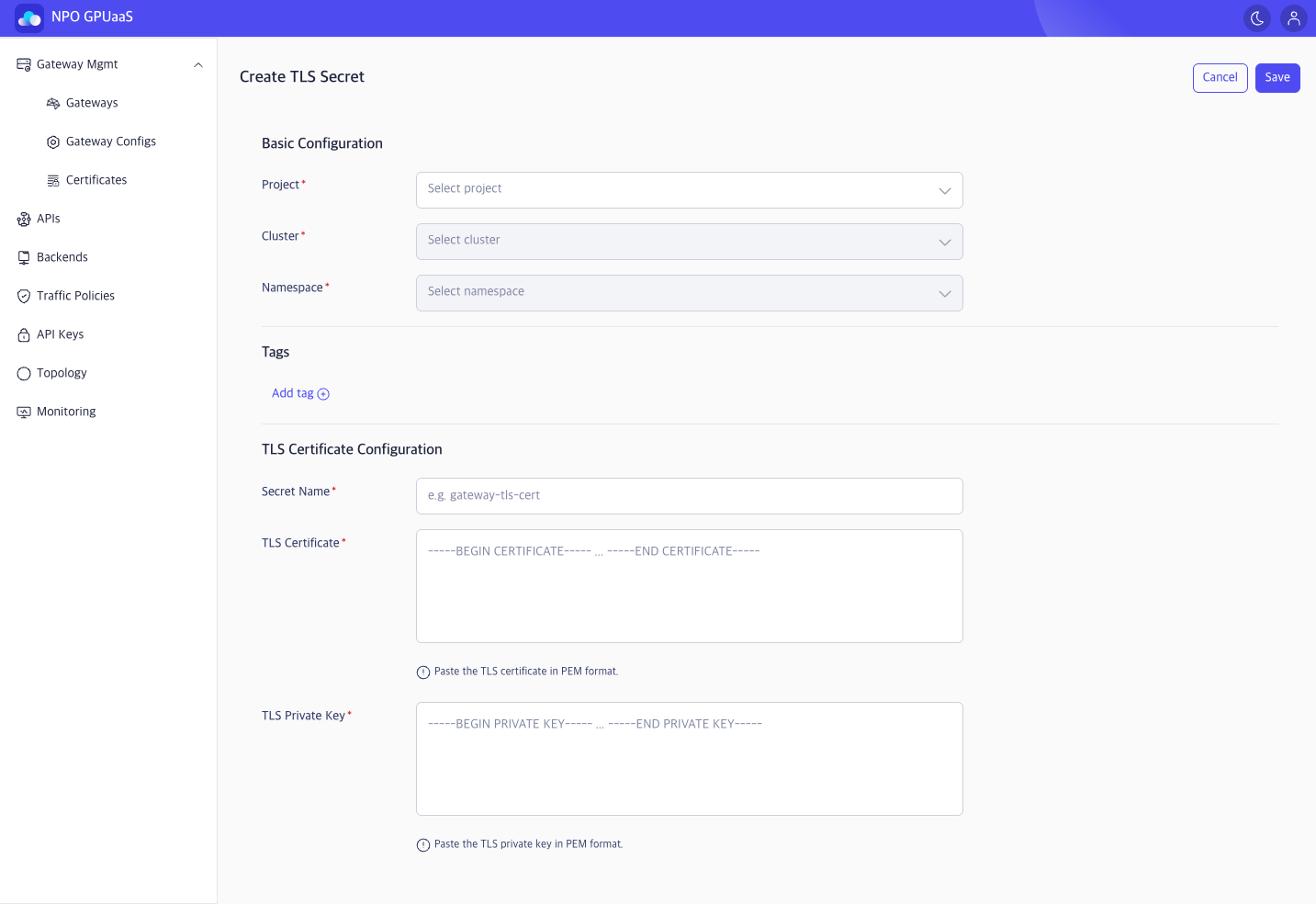Open the Select cluster dropdown
Screen dimensions: 1316x904
point(689,242)
